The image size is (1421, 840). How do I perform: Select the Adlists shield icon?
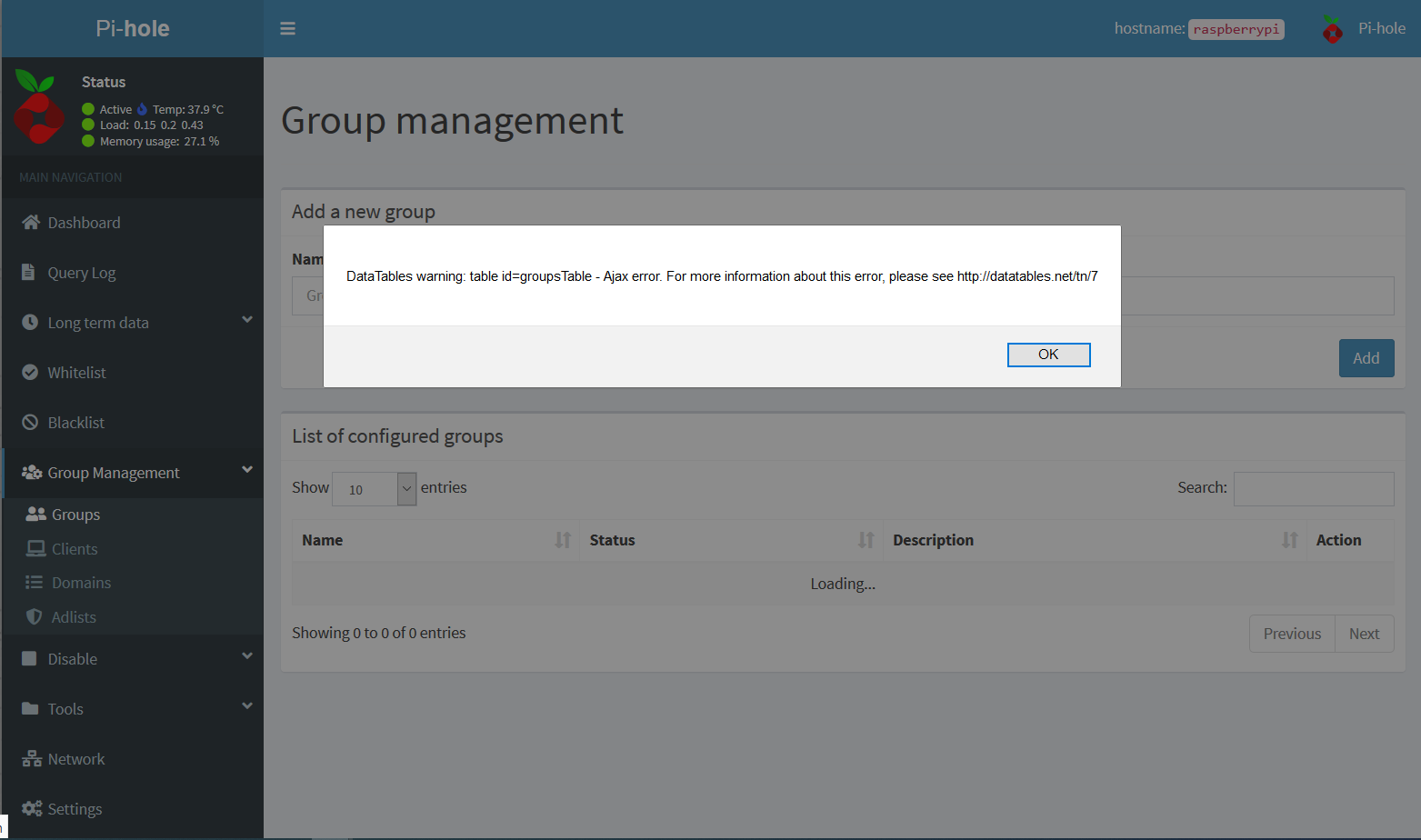[x=34, y=616]
